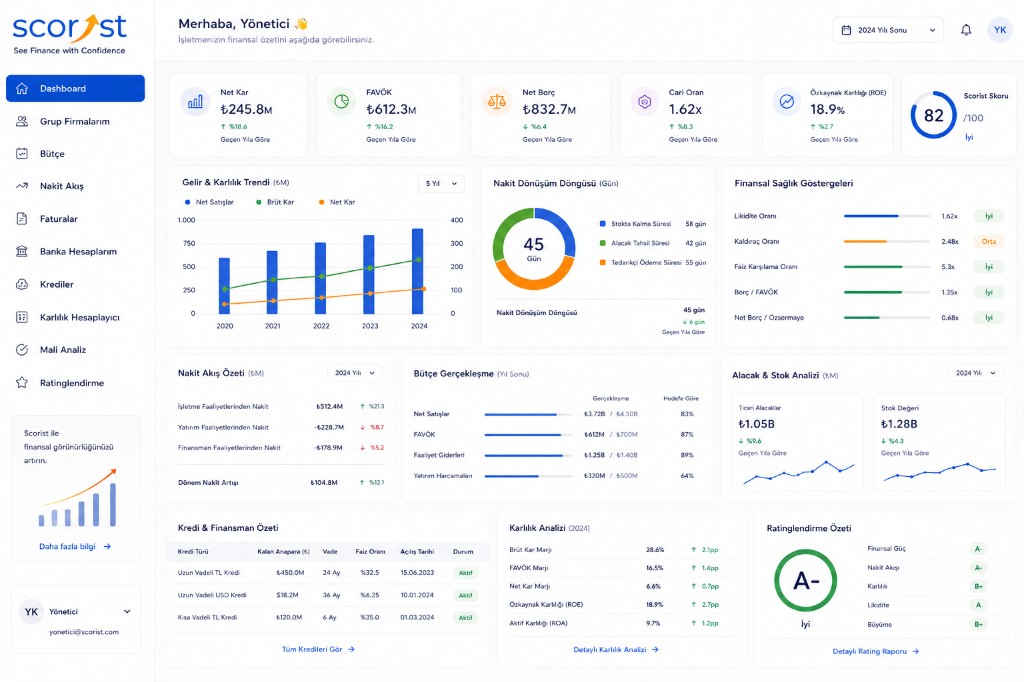Viewport: 1024px width, 682px height.
Task: Click the Scorist logo
Action: [69, 35]
